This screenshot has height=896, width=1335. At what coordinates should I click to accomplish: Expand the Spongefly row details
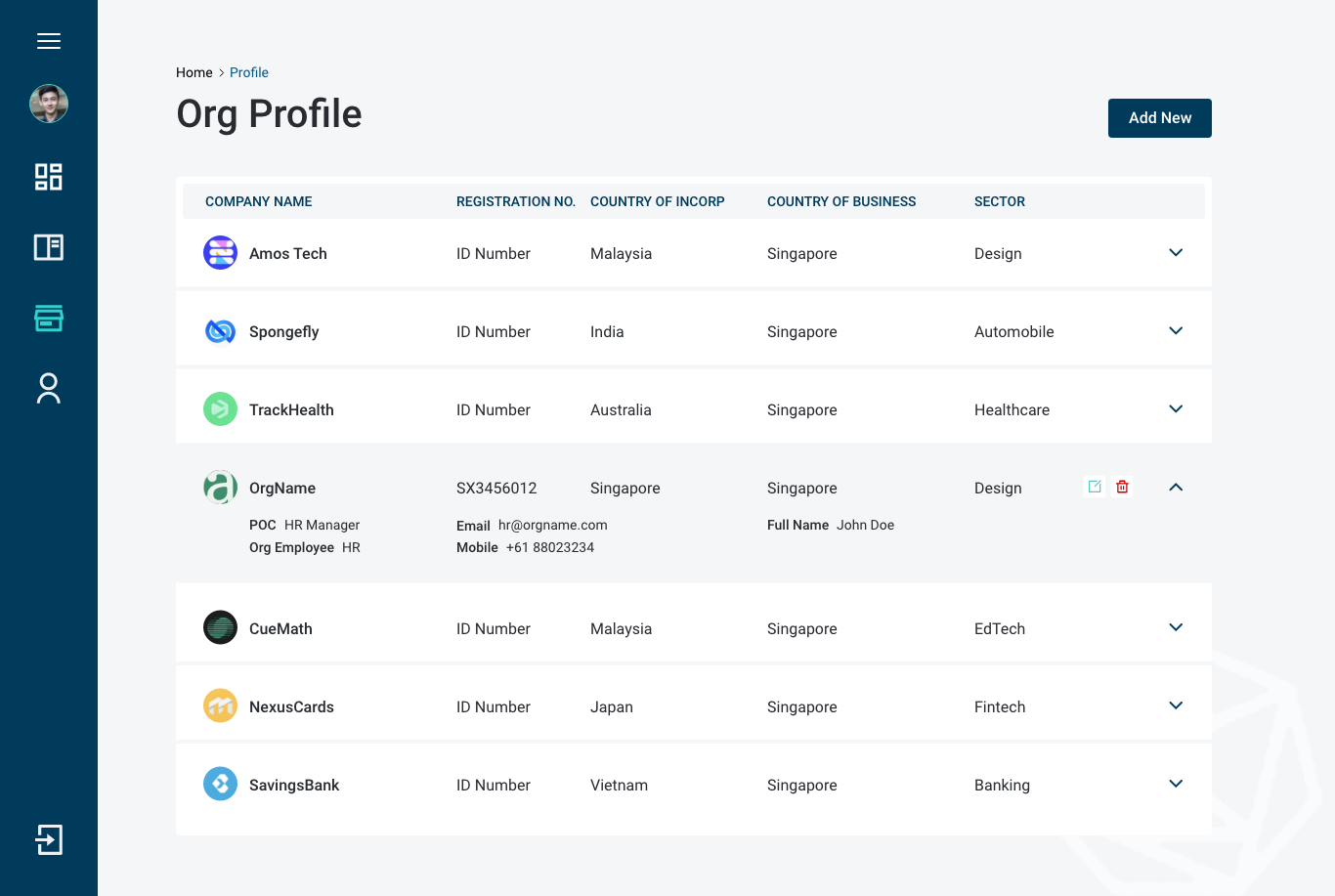click(1176, 331)
